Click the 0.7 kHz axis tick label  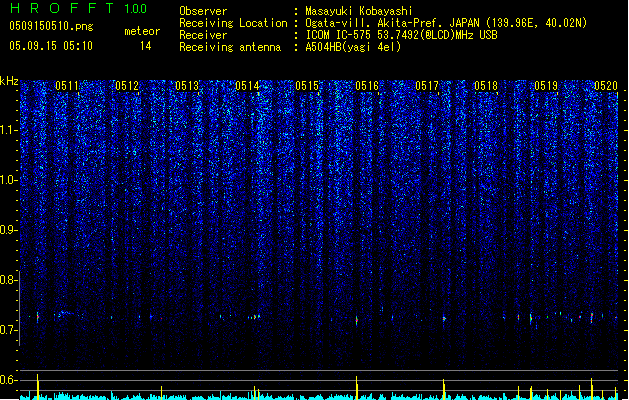9,330
